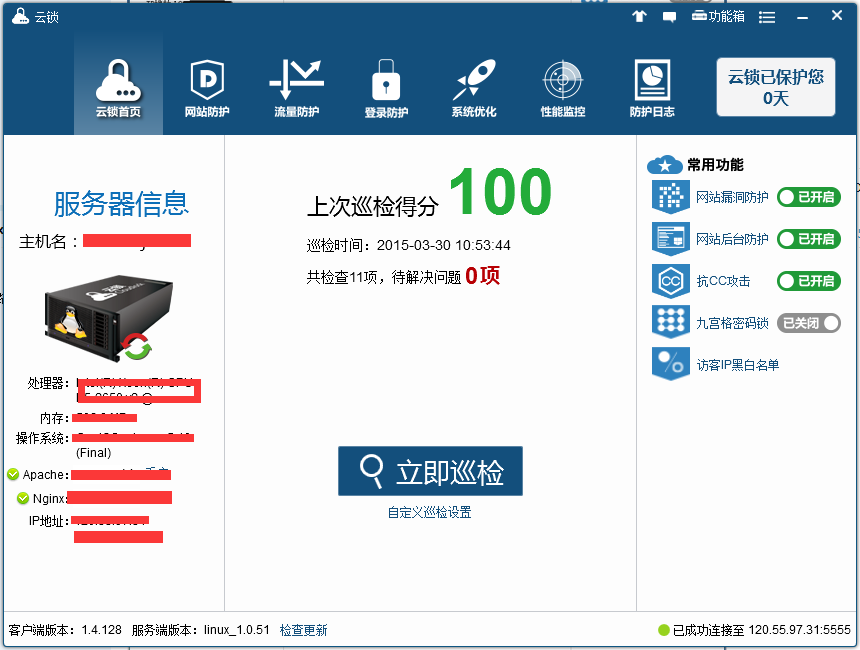
Task: Click the refresh arrows on server image
Action: pos(136,347)
